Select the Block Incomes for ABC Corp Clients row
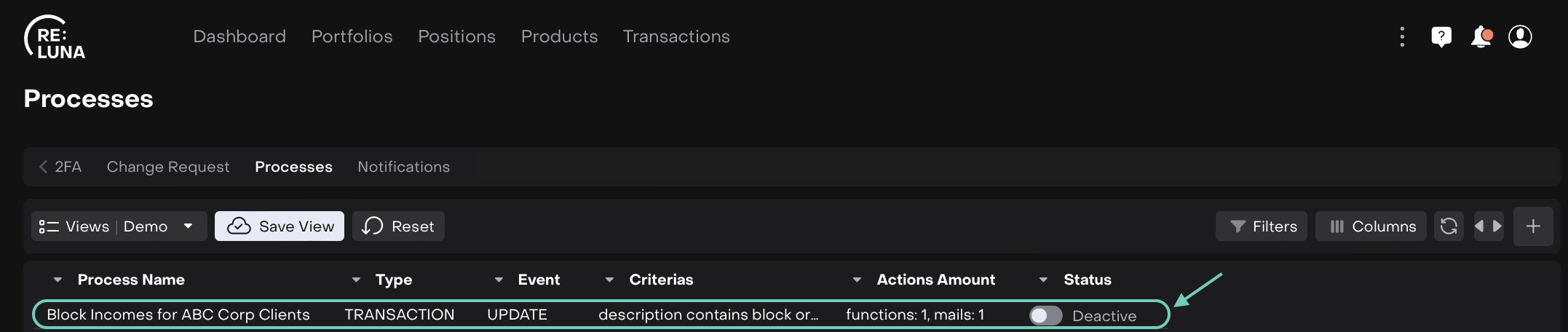 click(178, 315)
